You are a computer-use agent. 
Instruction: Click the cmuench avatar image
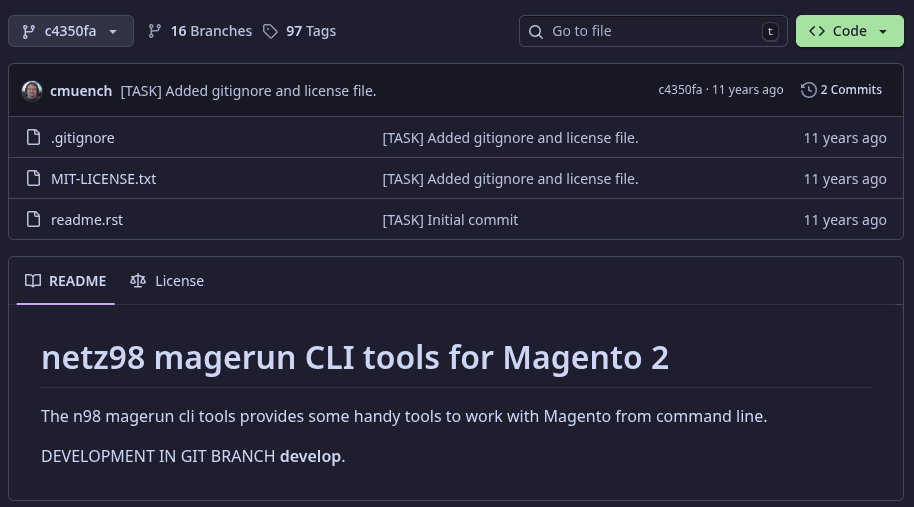coord(32,90)
